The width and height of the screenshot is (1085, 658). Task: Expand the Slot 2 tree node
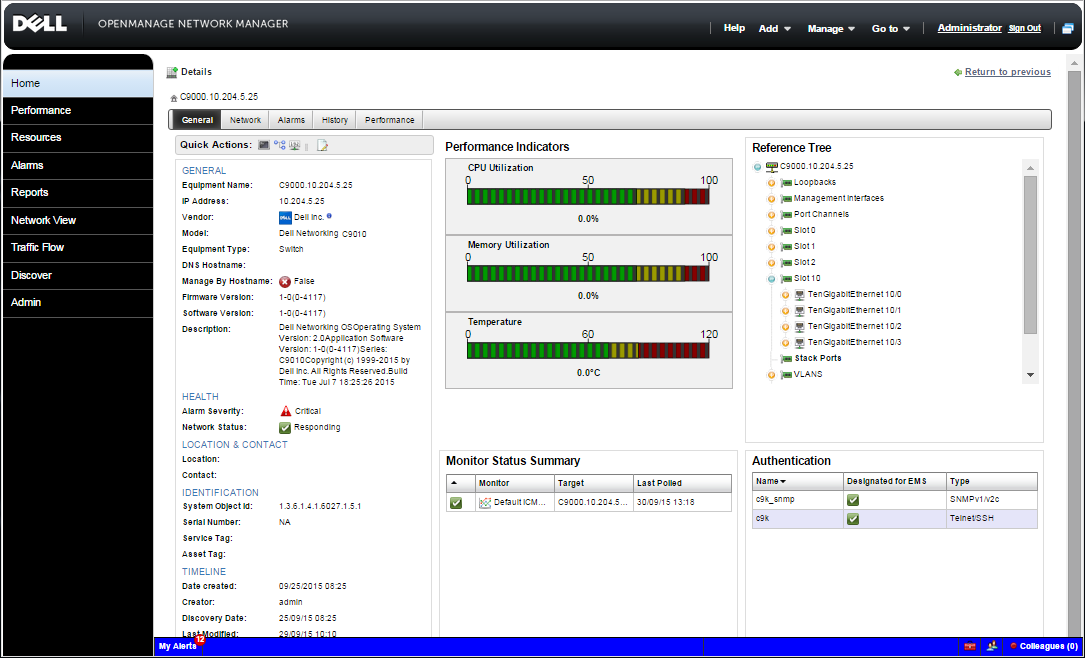point(771,263)
